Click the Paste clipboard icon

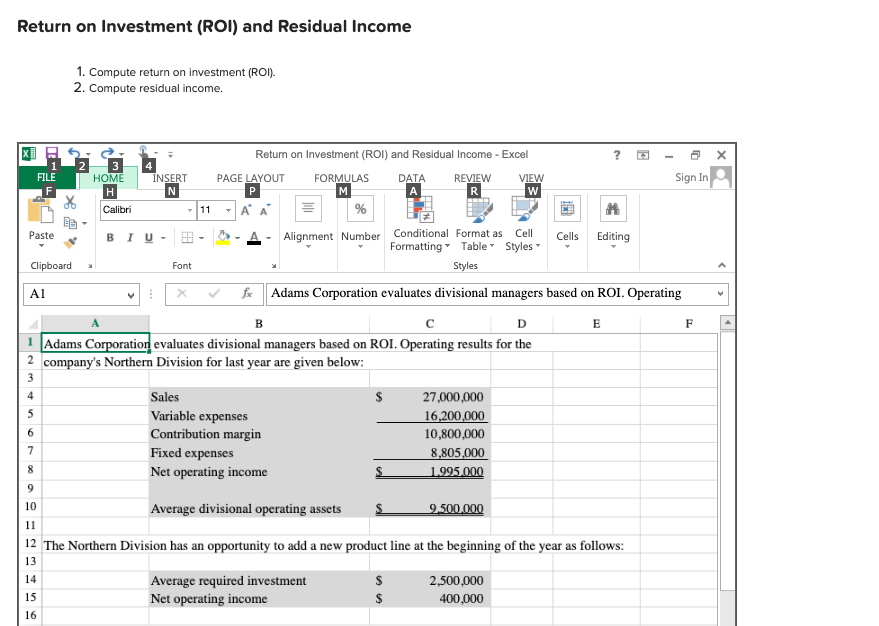coord(41,210)
